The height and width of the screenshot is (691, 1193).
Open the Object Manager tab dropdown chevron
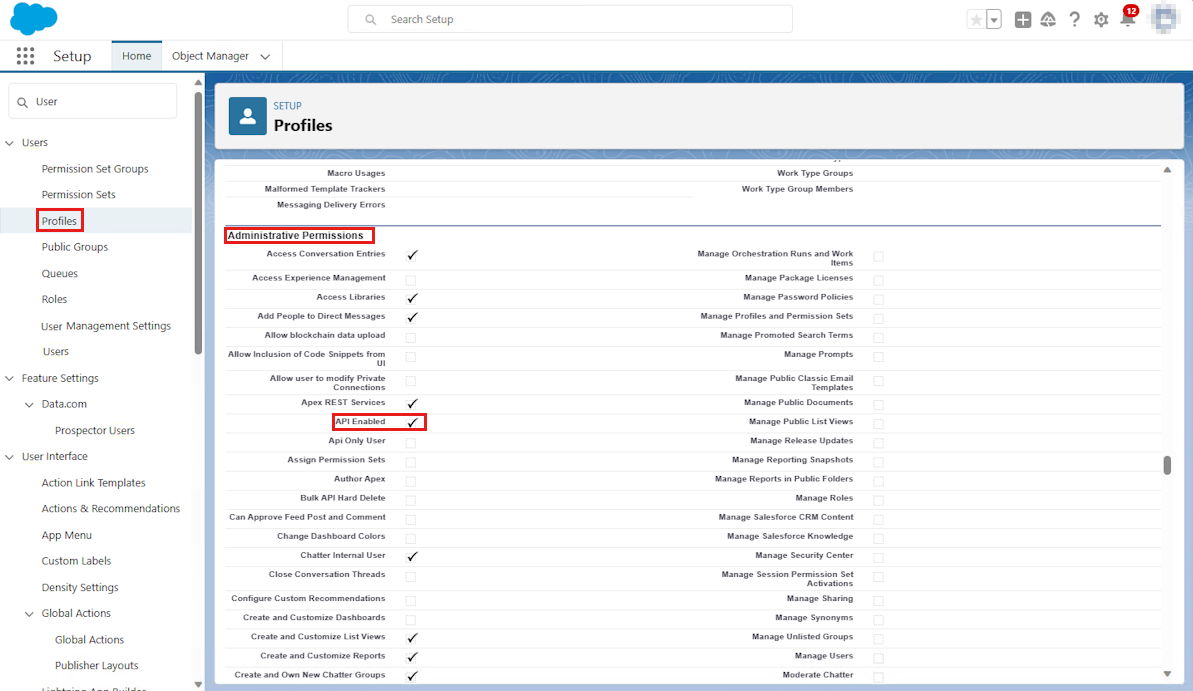(265, 56)
